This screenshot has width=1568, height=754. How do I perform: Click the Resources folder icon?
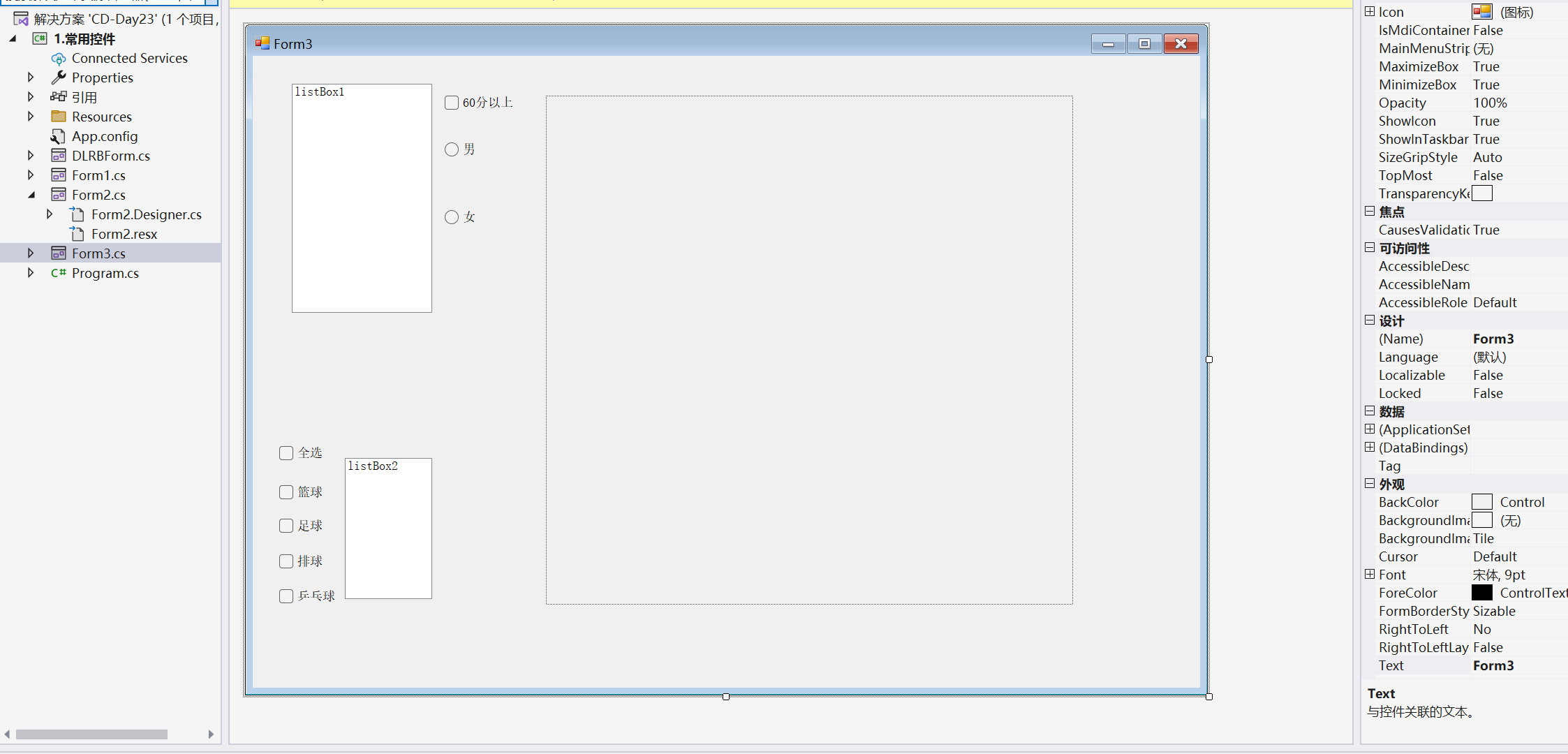(59, 117)
